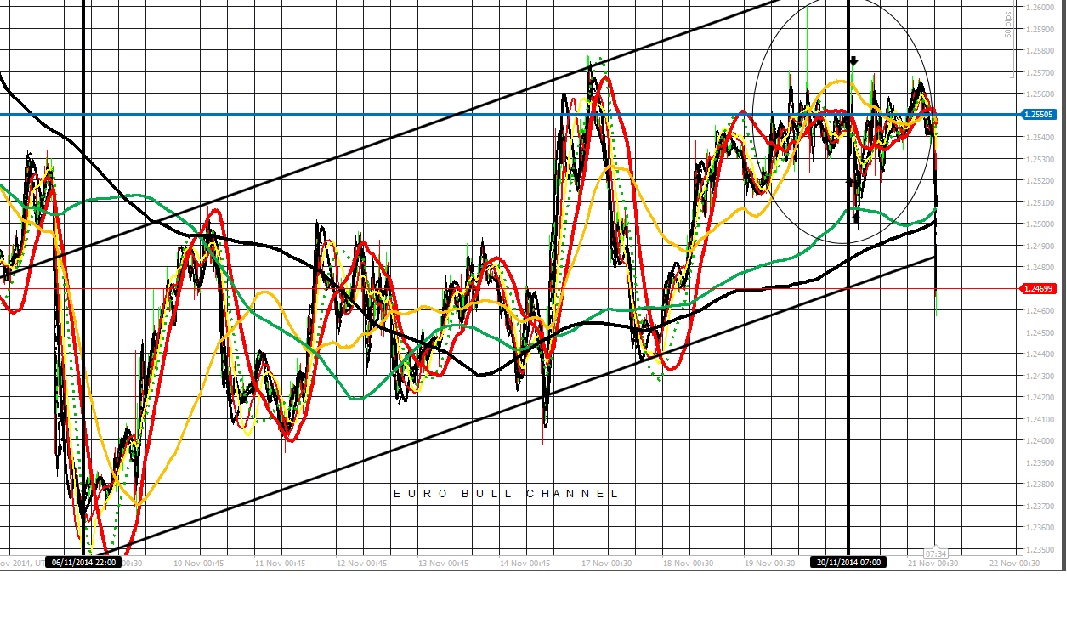Click the 06/11/2014 22:00 date marker
This screenshot has width=1067, height=640.
[84, 562]
